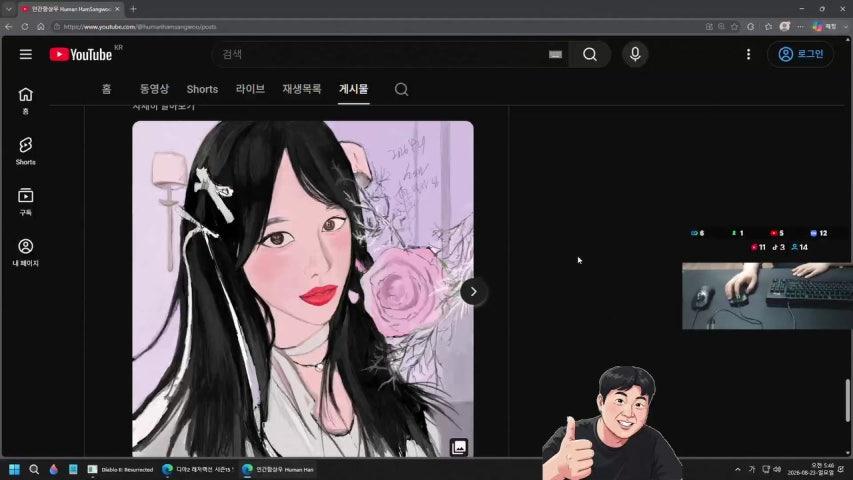Viewport: 853px width, 480px height.
Task: Open the on-screen keyboard icon in search box
Action: pyautogui.click(x=555, y=54)
